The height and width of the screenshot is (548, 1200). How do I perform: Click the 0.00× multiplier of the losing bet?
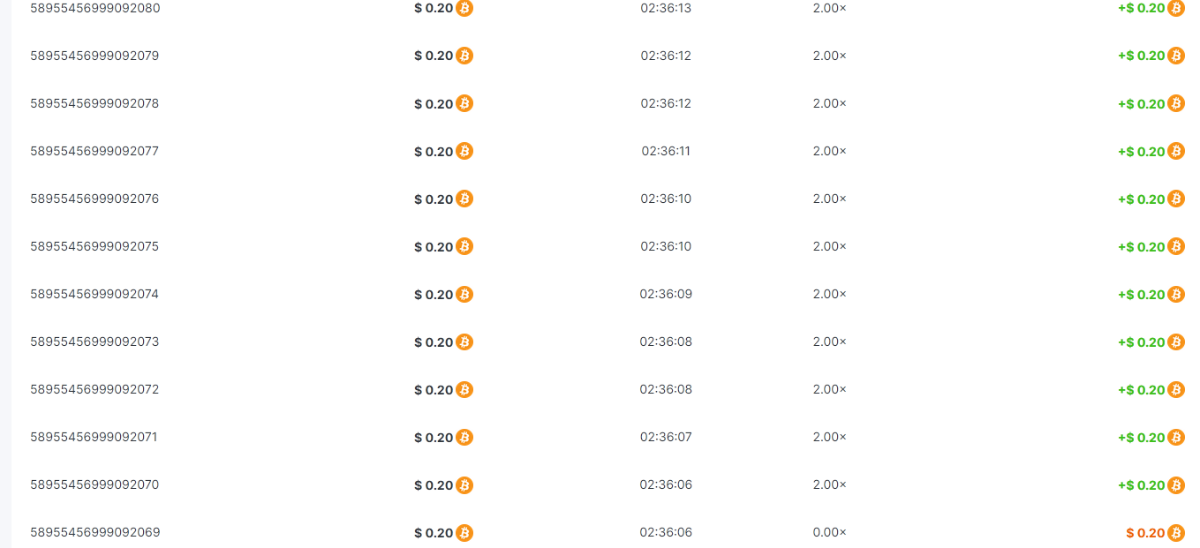click(829, 532)
